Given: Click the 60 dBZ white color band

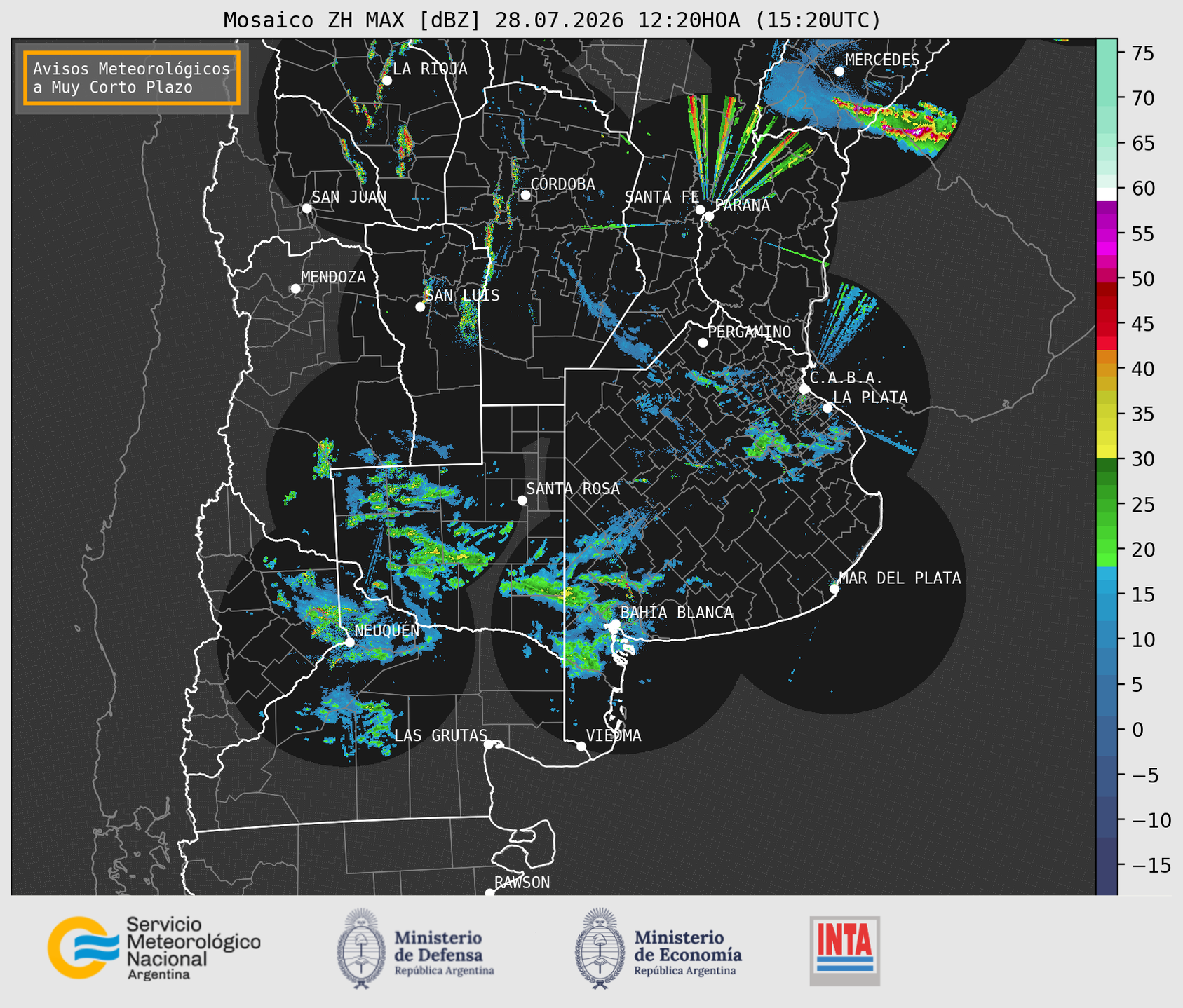Looking at the screenshot, I should pos(1107,194).
